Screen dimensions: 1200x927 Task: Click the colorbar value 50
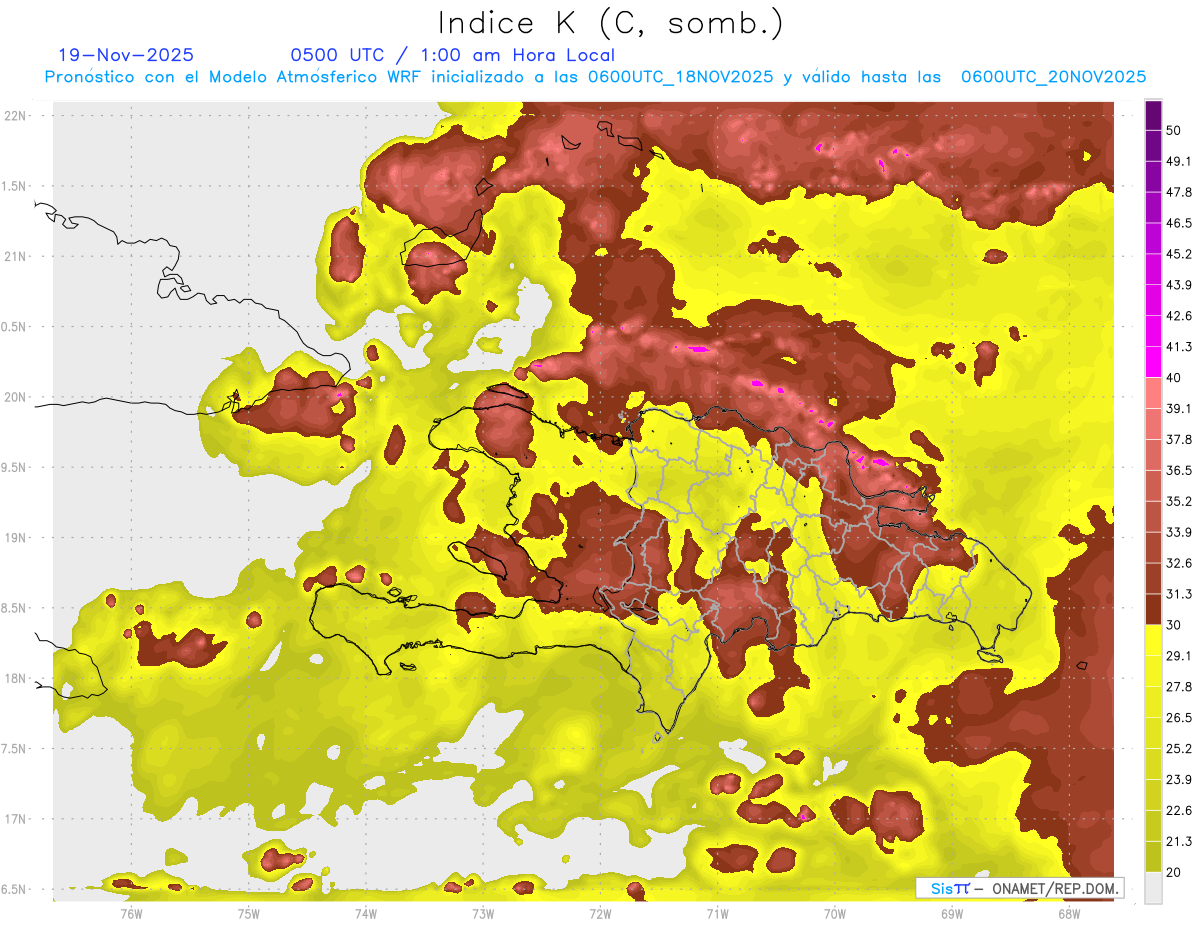coord(1174,130)
